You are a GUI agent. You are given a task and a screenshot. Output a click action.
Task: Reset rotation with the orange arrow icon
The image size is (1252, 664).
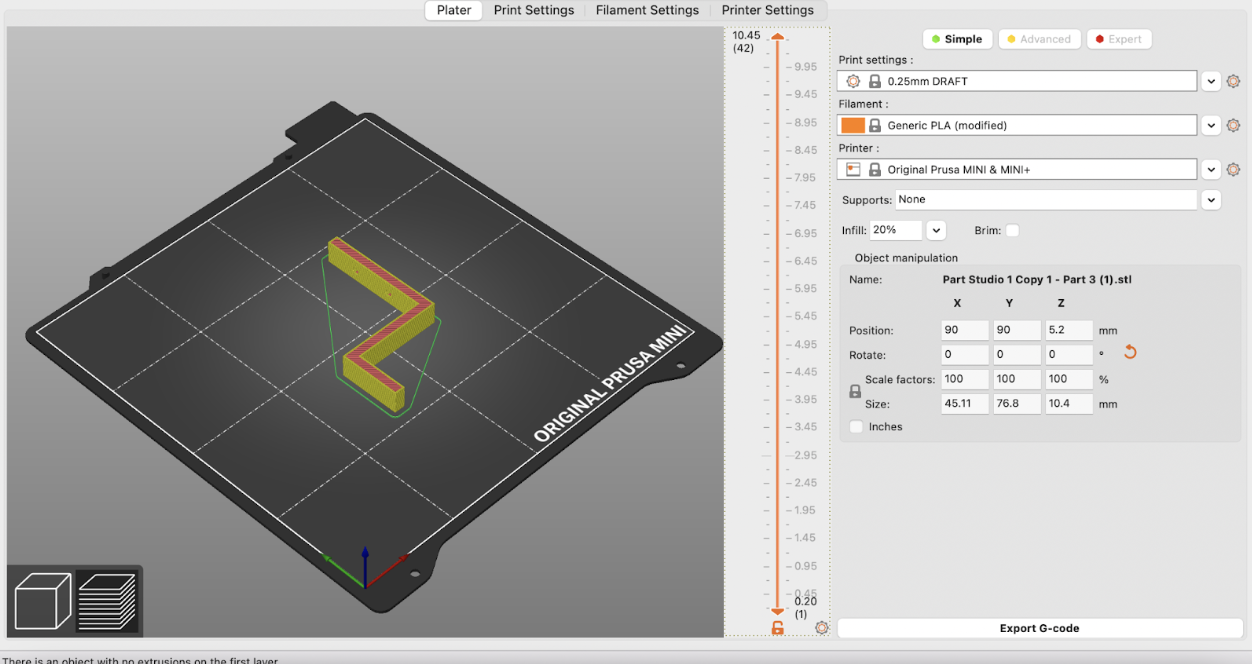(x=1131, y=352)
